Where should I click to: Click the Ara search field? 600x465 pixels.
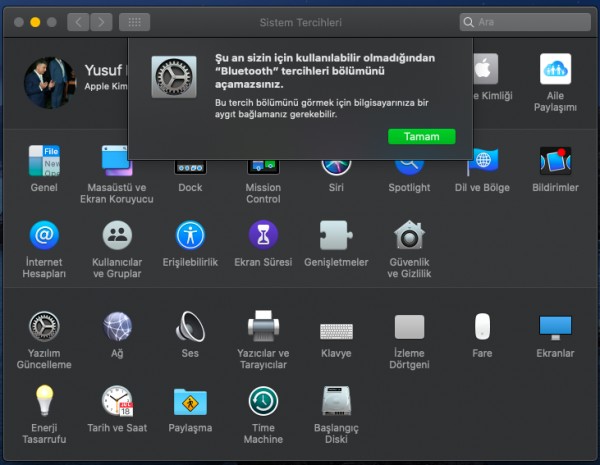525,22
